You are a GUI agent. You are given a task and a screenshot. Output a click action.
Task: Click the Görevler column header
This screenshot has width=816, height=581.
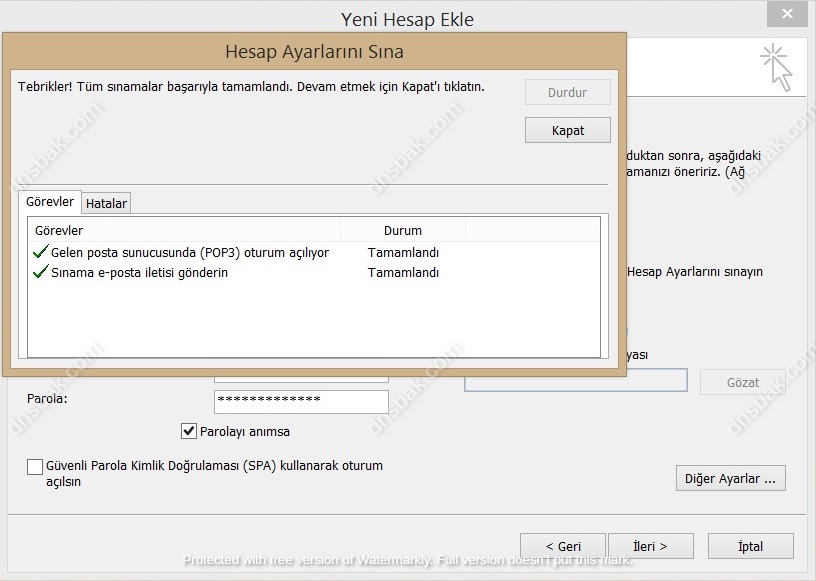[x=185, y=230]
